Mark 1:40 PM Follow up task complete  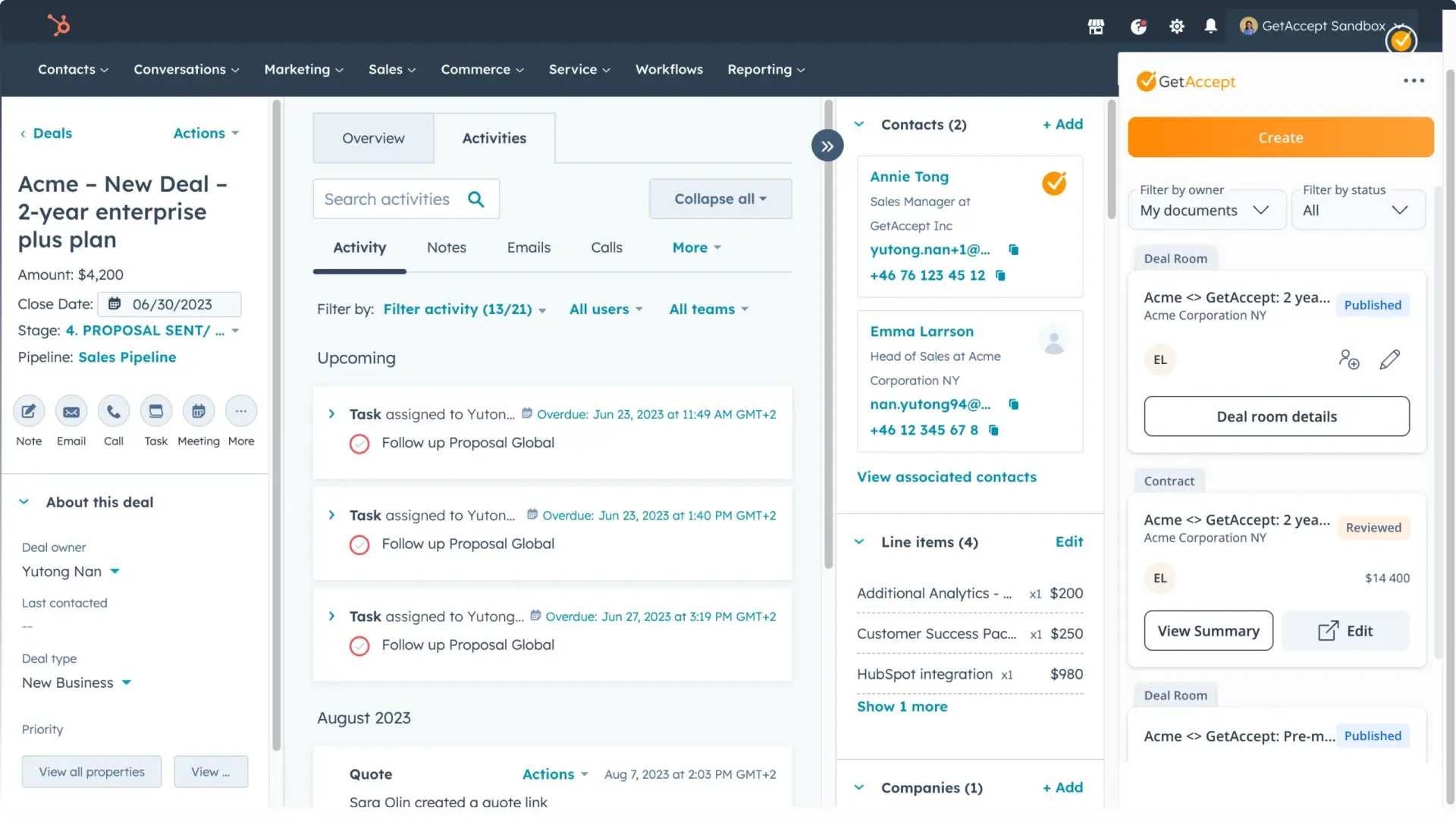point(359,544)
